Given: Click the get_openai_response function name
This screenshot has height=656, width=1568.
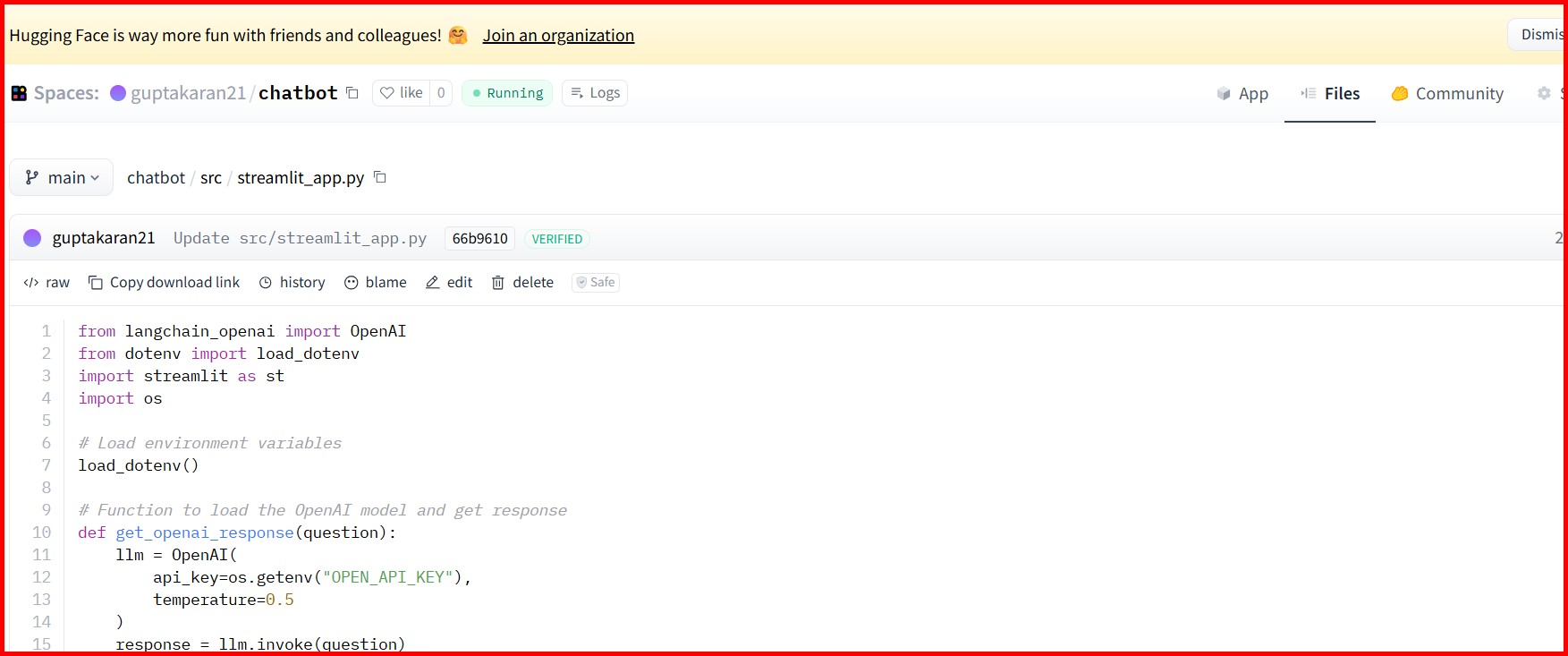Looking at the screenshot, I should (205, 532).
